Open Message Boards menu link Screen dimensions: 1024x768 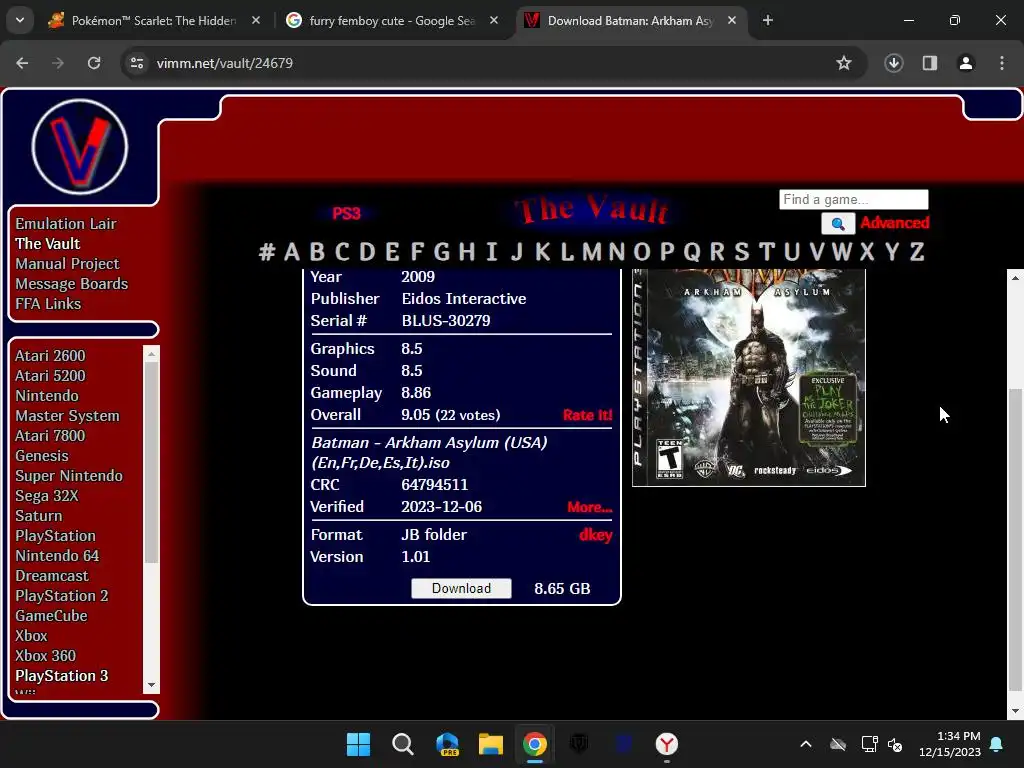(x=72, y=284)
